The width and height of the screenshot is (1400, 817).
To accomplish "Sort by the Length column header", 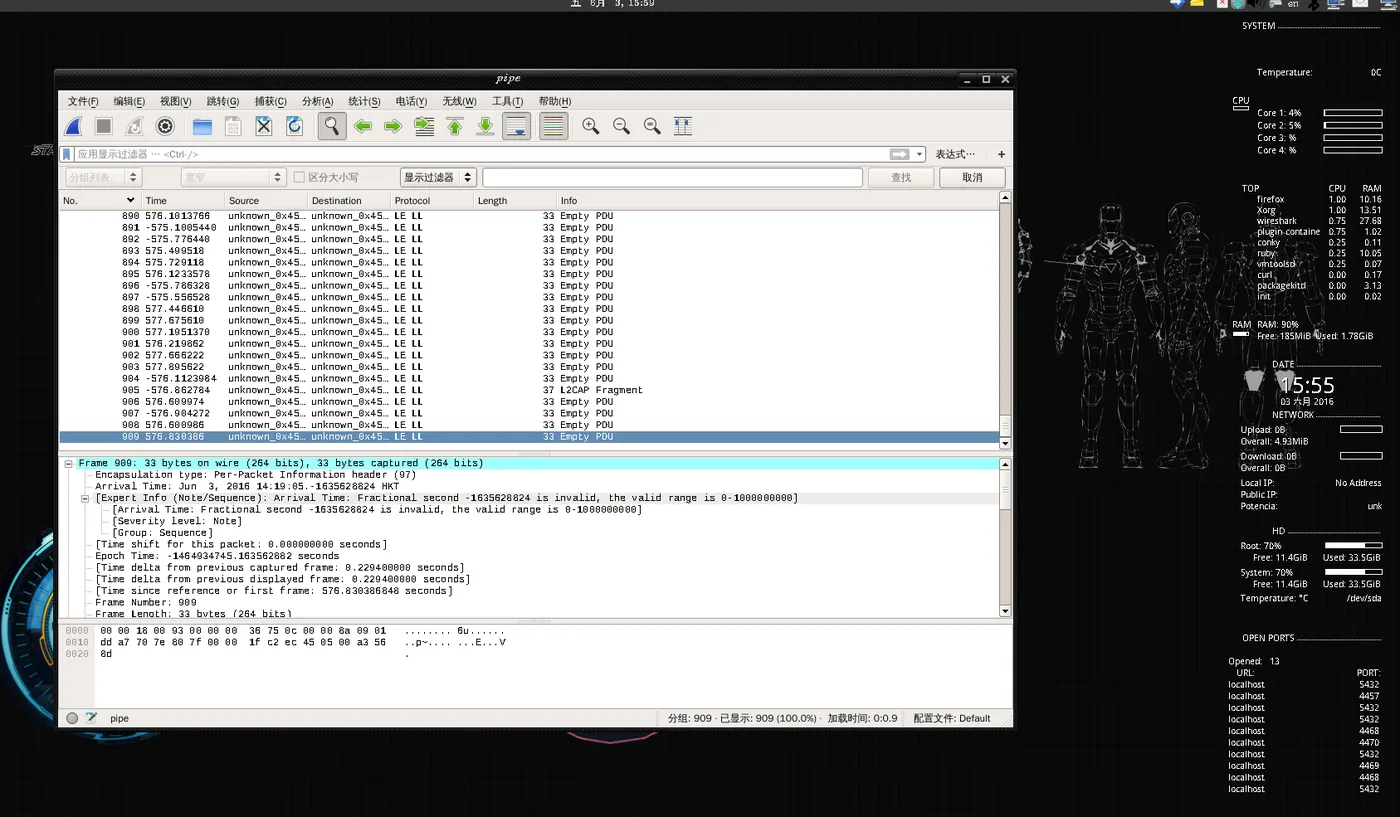I will click(x=515, y=201).
